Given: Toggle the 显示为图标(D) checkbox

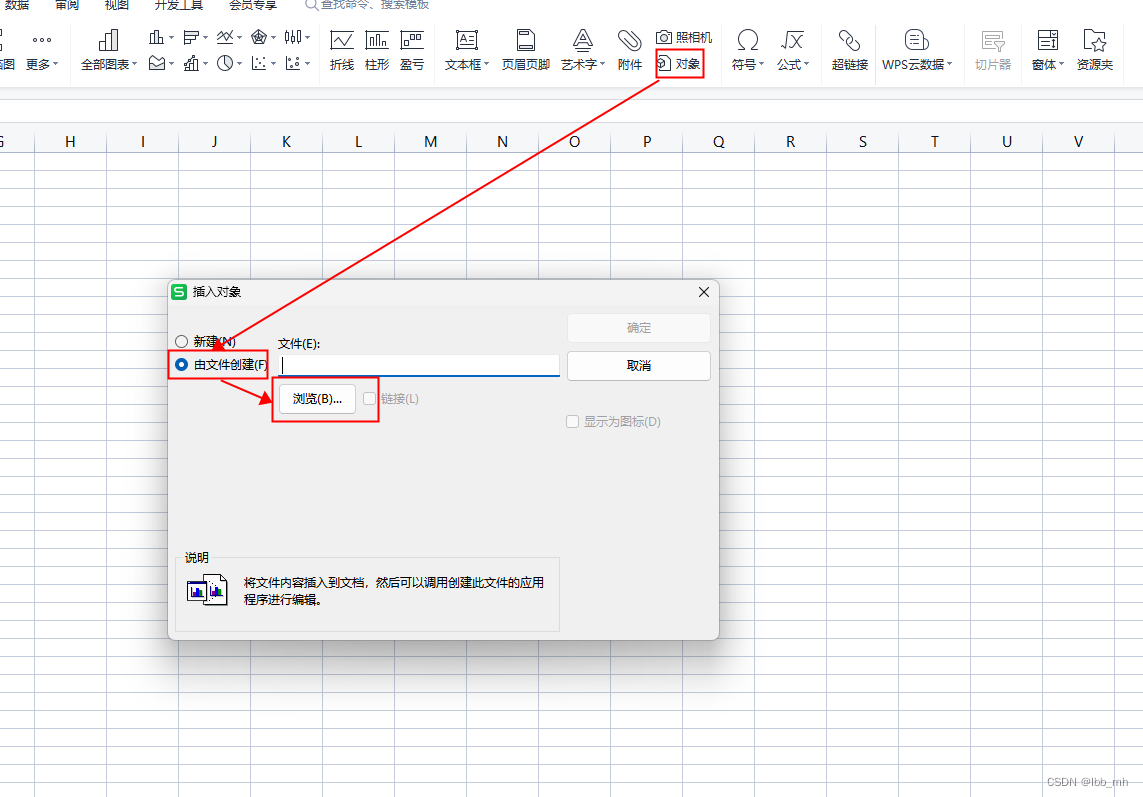Looking at the screenshot, I should point(573,421).
